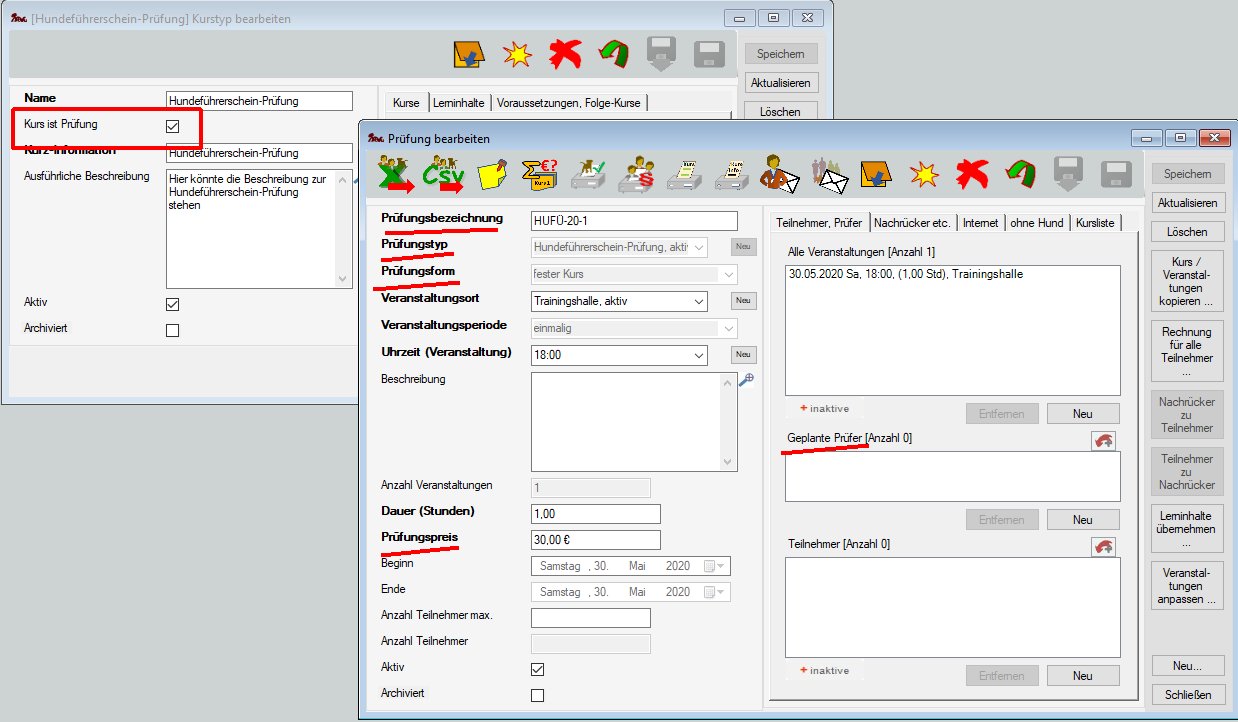1238x722 pixels.
Task: Click red arrow icon next to Geplante Prüfer
Action: 1104,441
